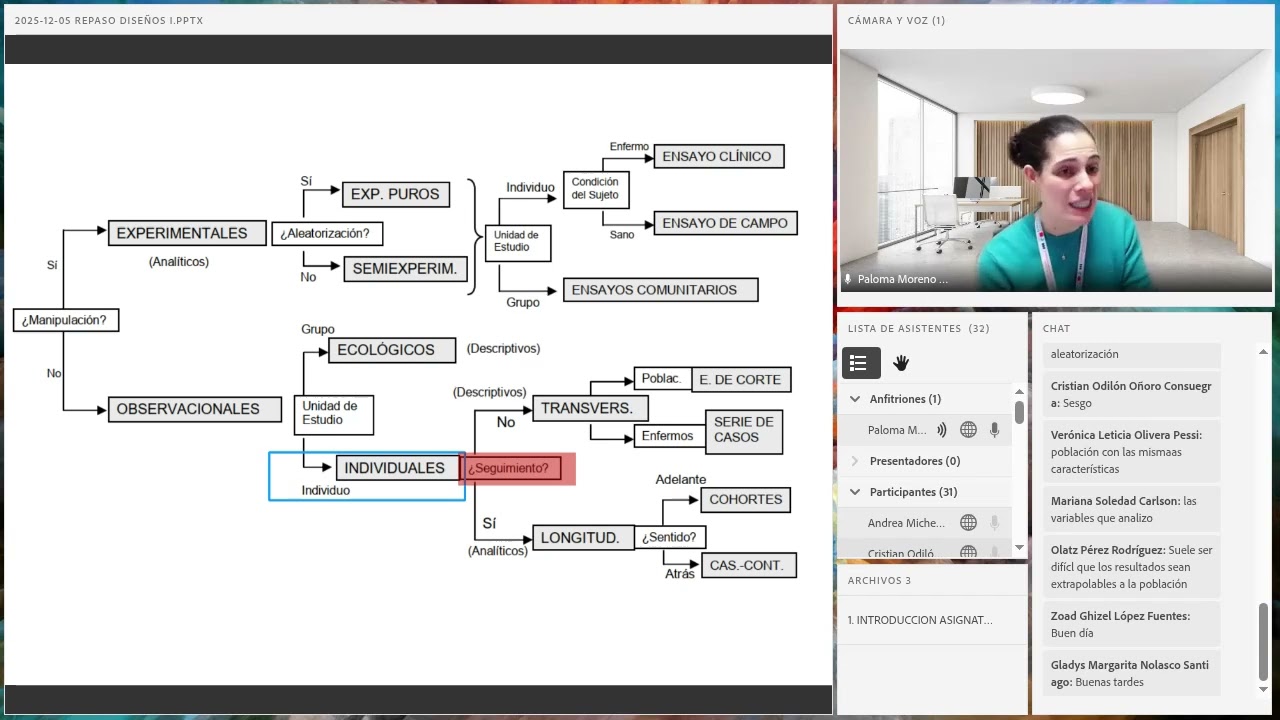Click the CAS.-CONT. box on the slide
The height and width of the screenshot is (720, 1280).
749,565
